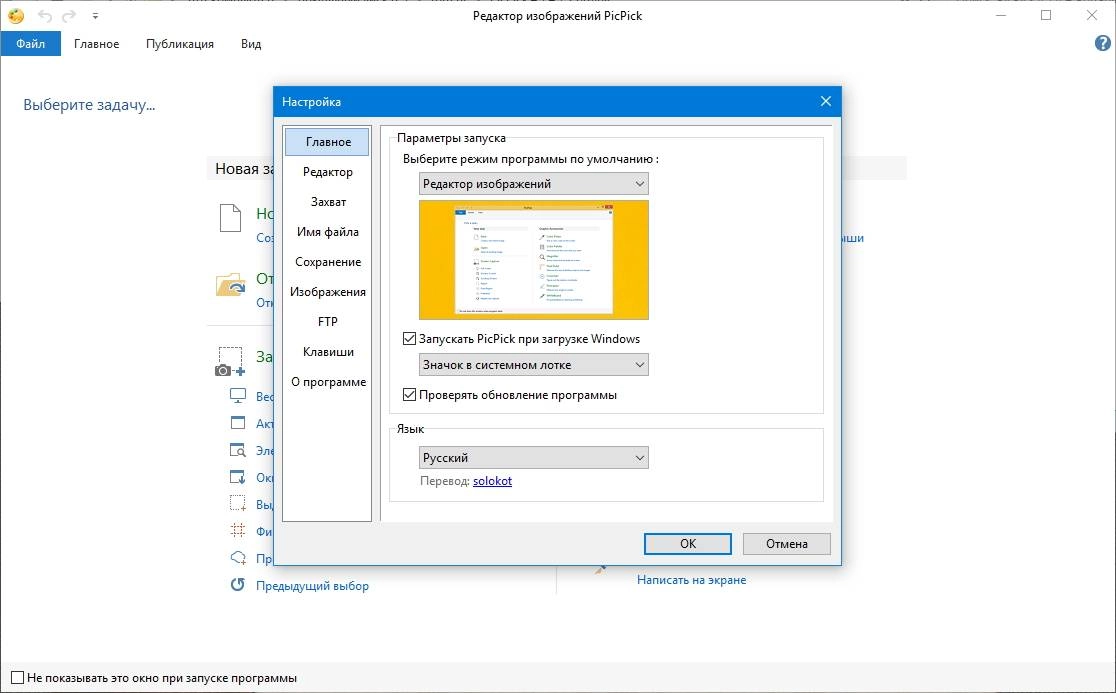Select Изображения settings section
The image size is (1116, 693).
point(327,291)
